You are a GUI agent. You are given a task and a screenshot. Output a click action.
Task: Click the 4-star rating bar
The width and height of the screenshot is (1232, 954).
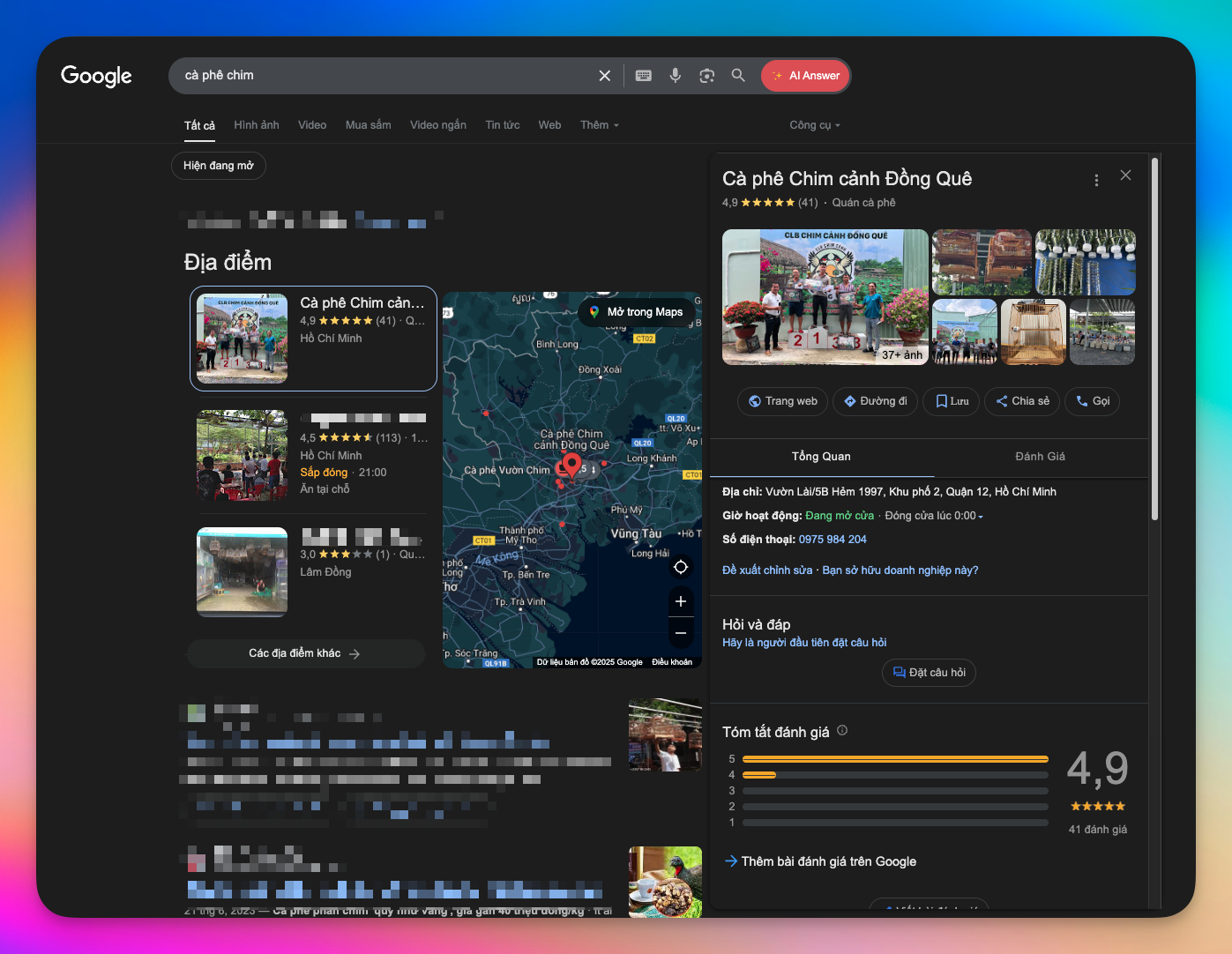point(895,775)
